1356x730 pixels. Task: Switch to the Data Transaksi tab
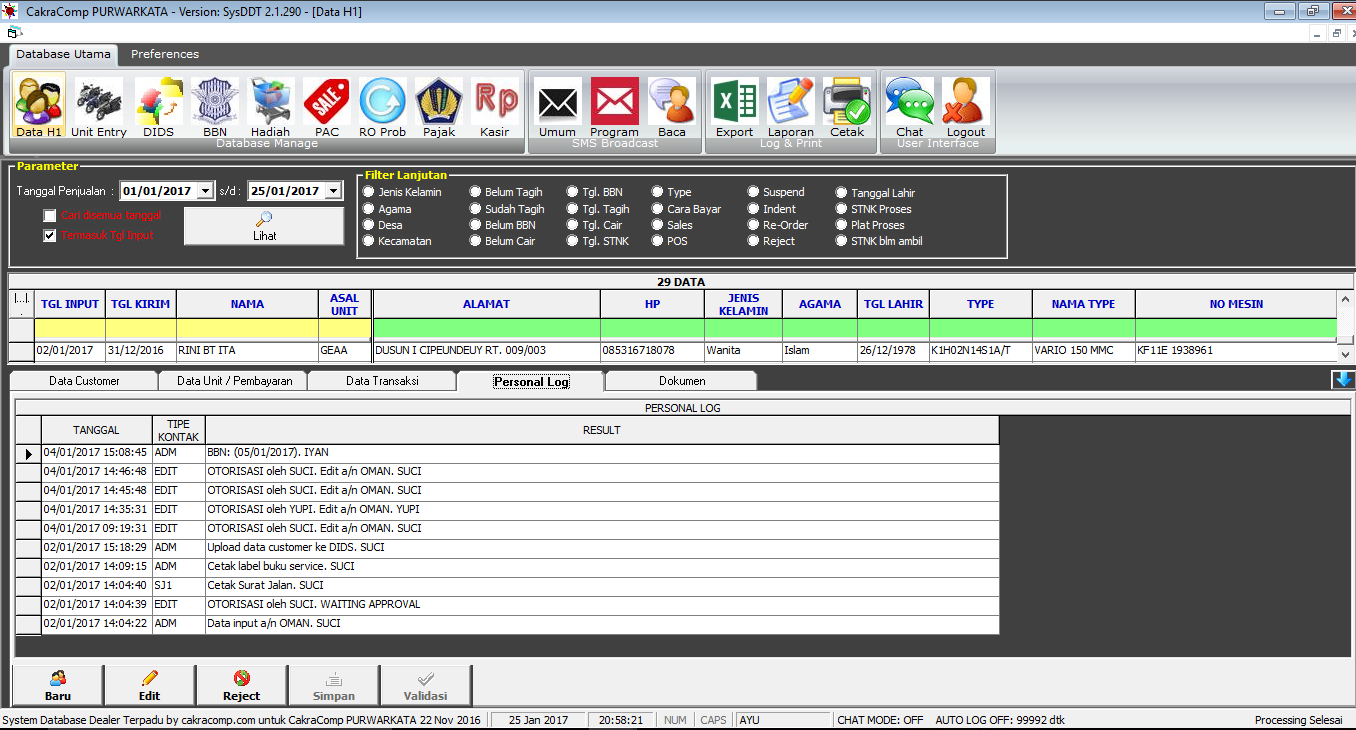tap(382, 381)
